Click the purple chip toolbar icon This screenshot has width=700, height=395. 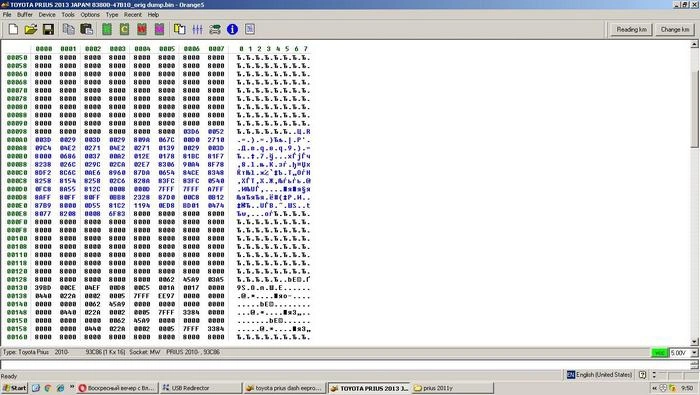159,29
